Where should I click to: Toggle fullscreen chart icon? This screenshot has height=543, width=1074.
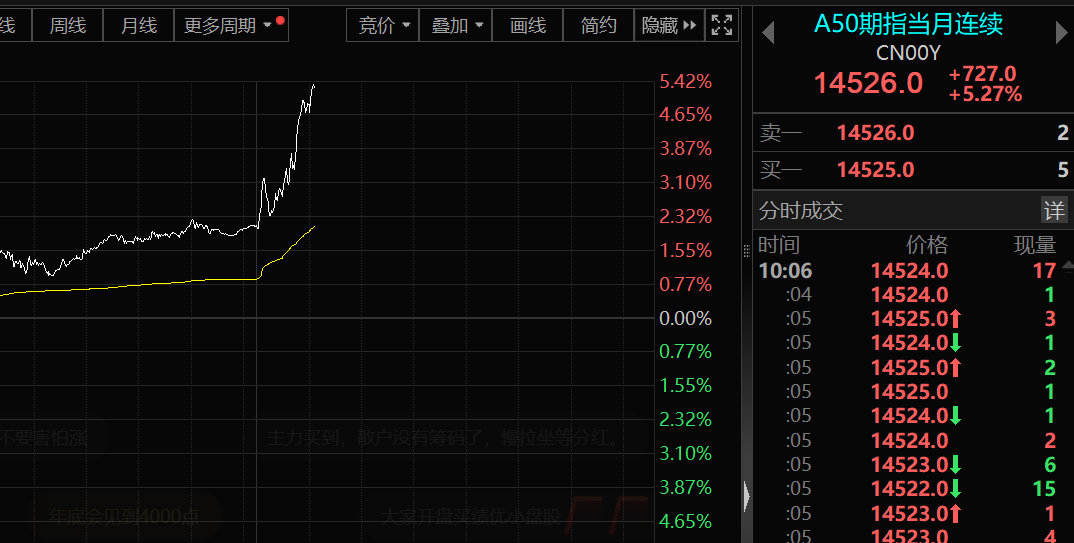(x=722, y=26)
